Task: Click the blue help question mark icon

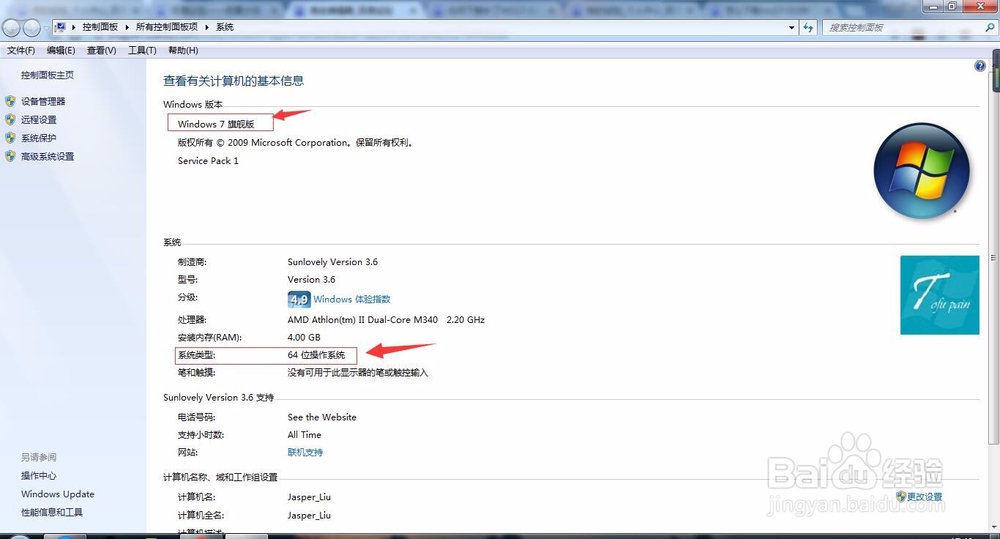Action: coord(980,66)
